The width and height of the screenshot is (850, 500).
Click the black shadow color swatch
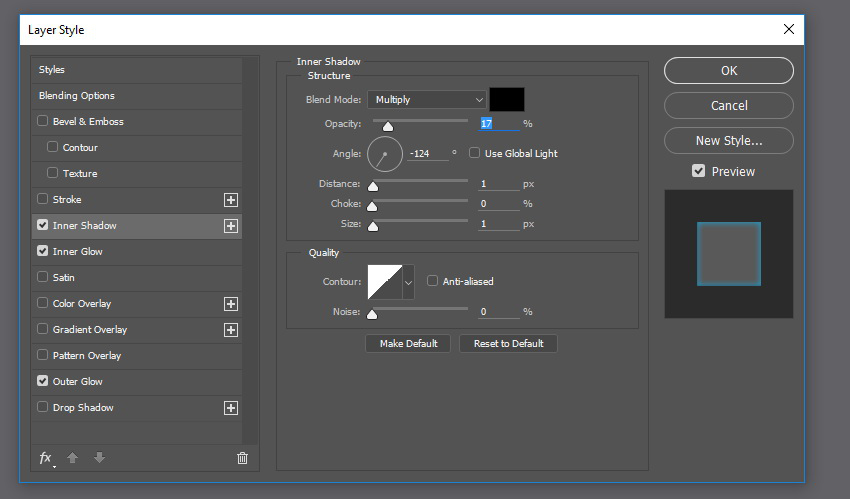507,100
